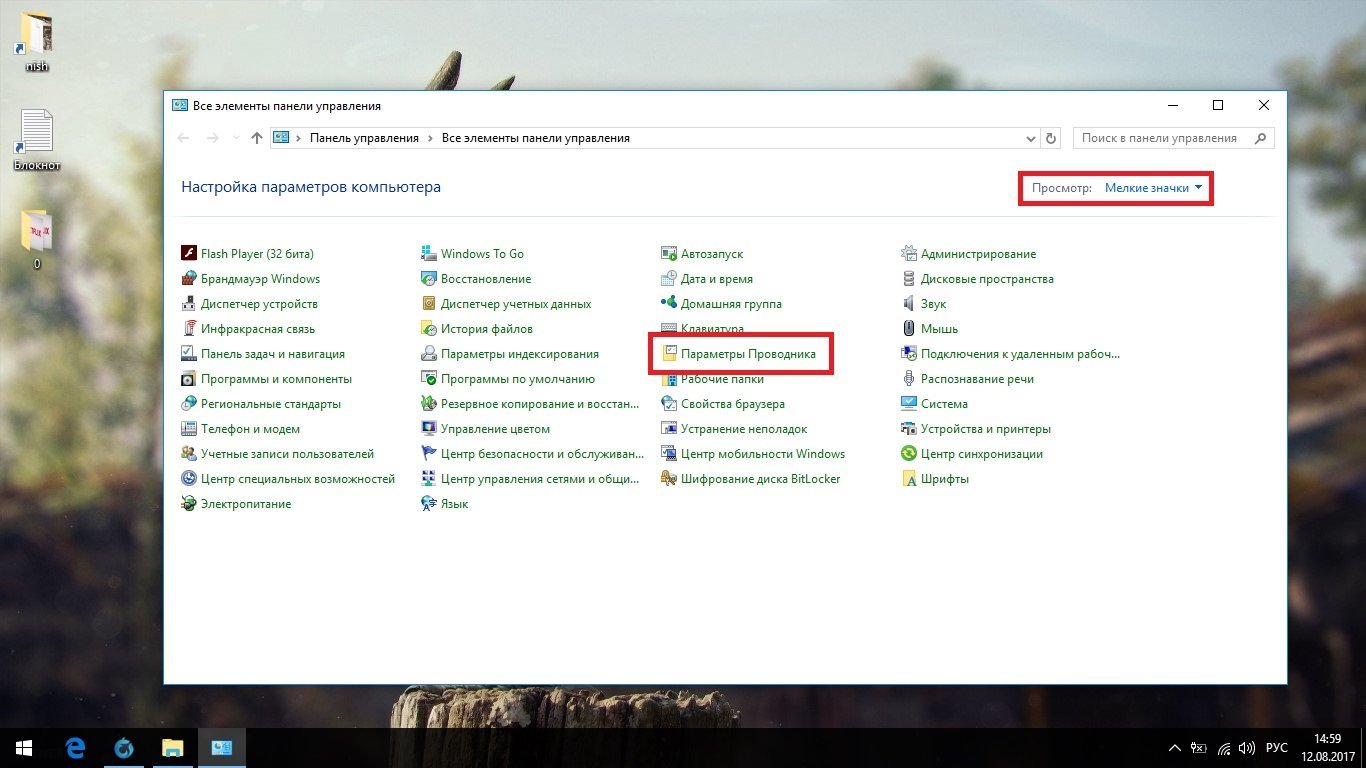Expand the address bar history dropdown
This screenshot has height=768, width=1366.
pyautogui.click(x=1031, y=138)
